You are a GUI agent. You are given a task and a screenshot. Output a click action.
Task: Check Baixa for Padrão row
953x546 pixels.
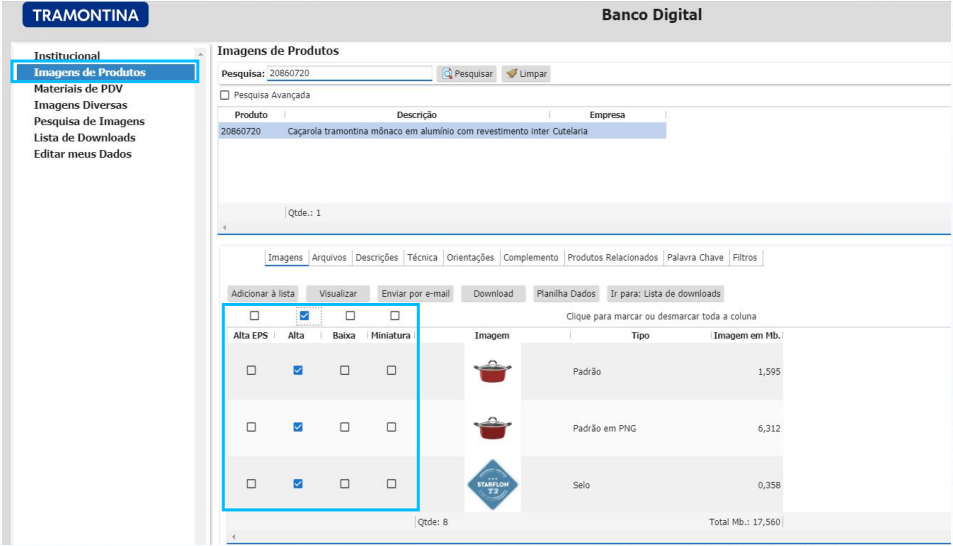point(345,370)
